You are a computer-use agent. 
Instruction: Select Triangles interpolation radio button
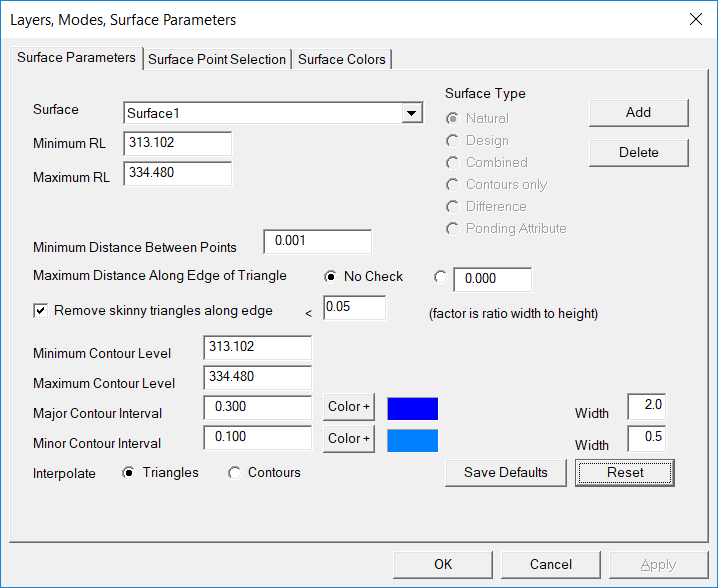(x=128, y=473)
